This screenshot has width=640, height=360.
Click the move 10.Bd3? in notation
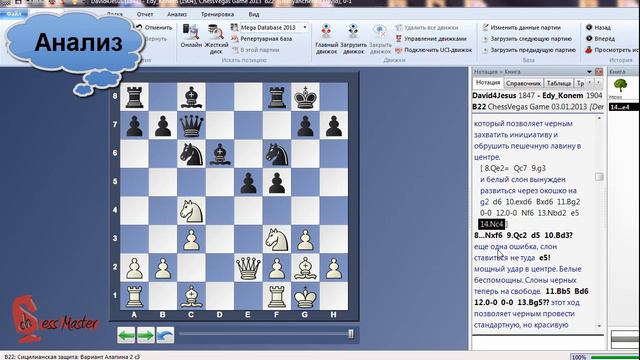558,236
